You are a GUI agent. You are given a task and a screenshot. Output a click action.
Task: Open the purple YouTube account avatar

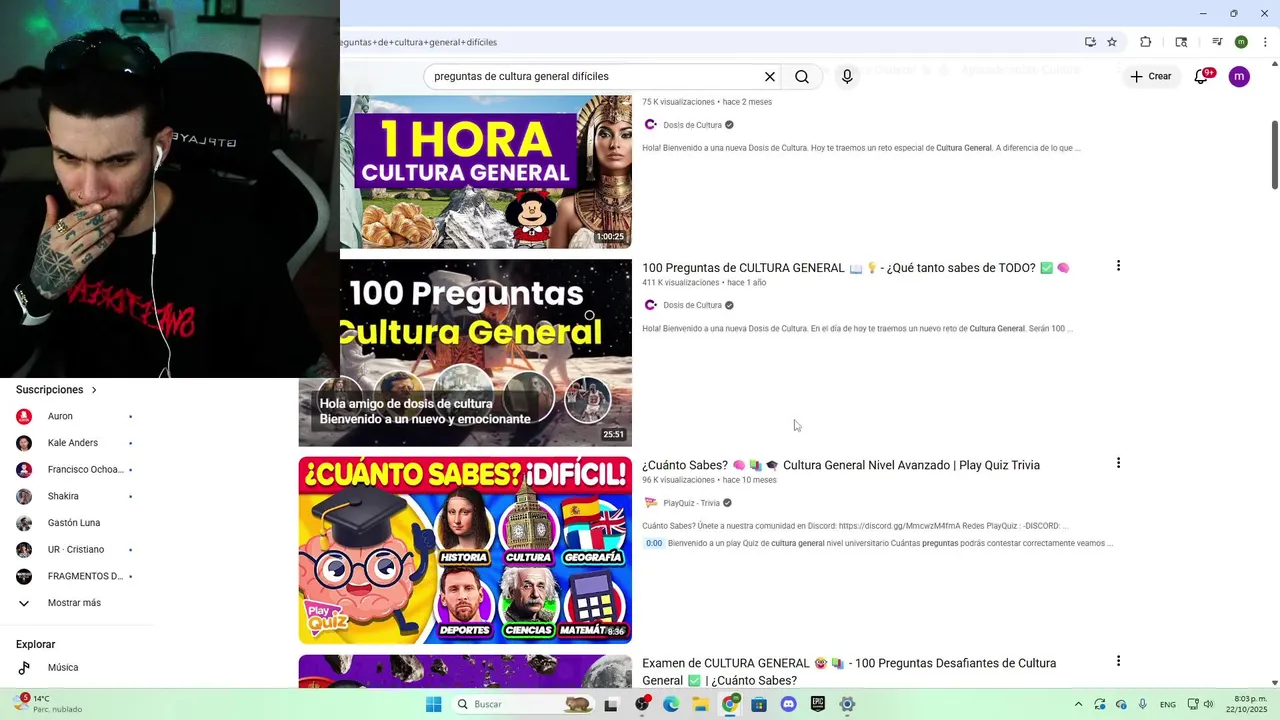coord(1239,76)
